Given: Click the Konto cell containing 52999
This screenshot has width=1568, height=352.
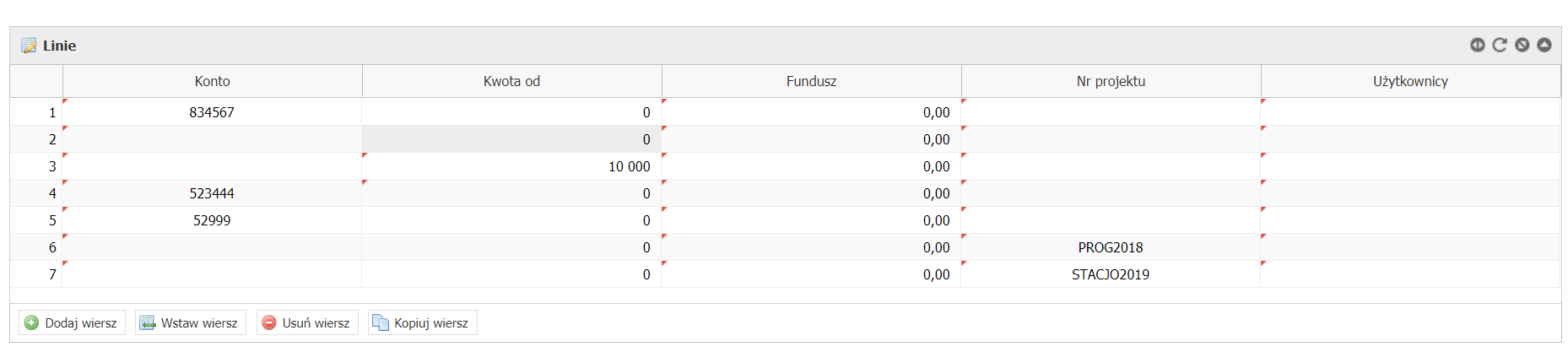Looking at the screenshot, I should click(212, 220).
